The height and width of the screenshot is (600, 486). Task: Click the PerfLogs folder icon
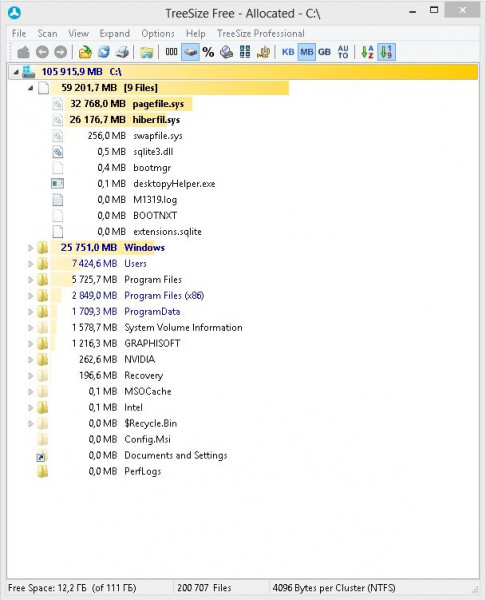click(43, 471)
